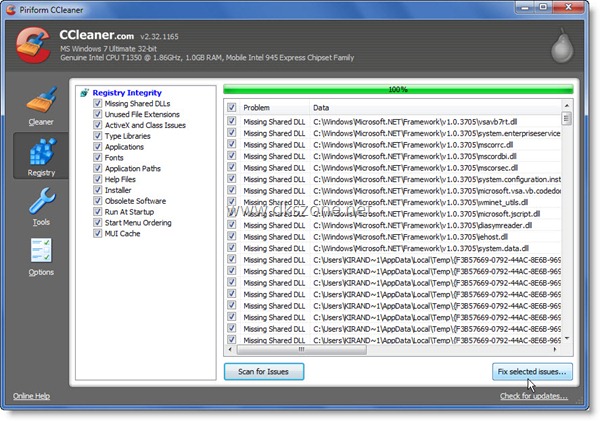The image size is (600, 421).
Task: Uncheck the mscorrc.dll issue row
Action: point(232,144)
